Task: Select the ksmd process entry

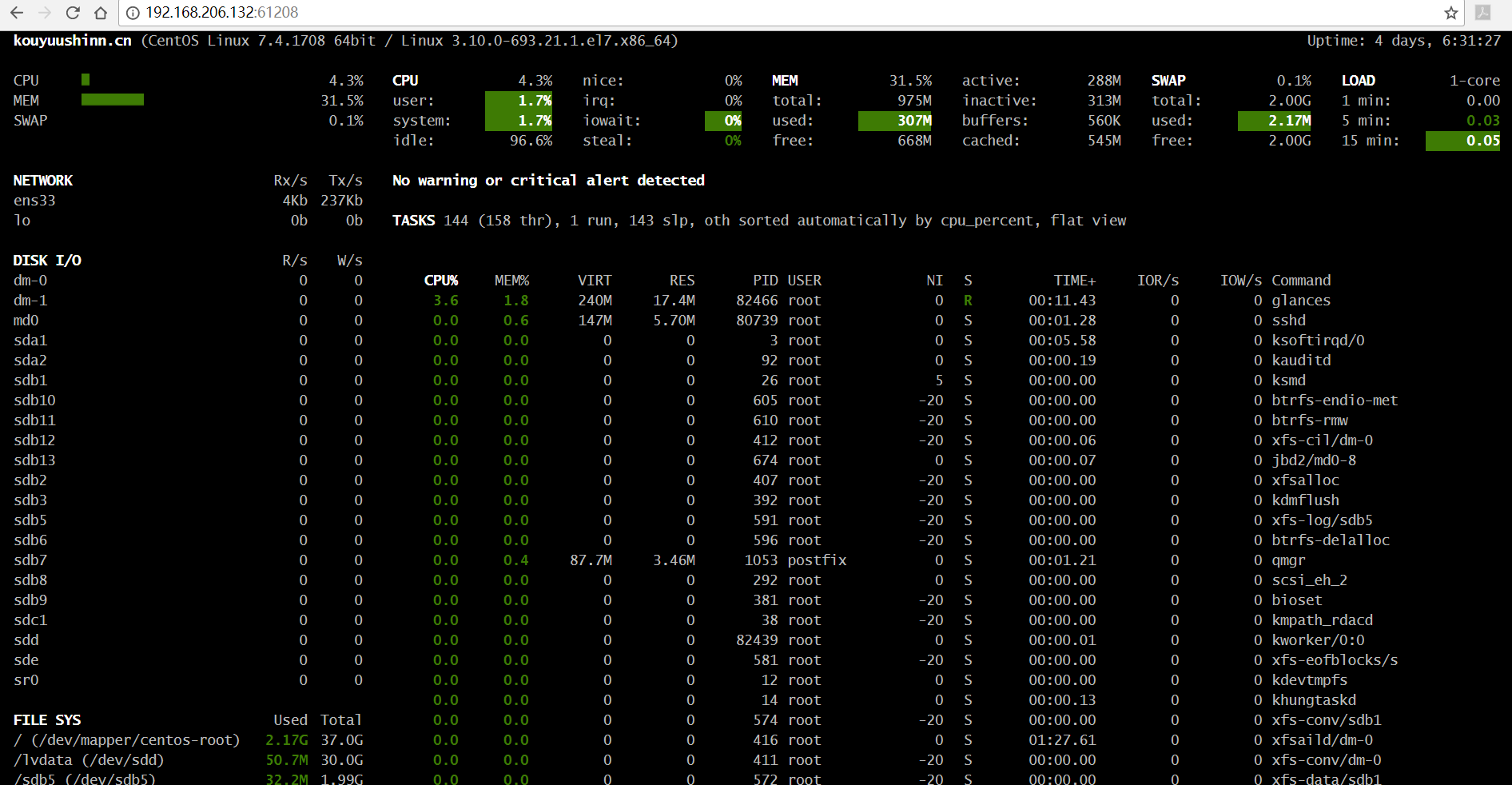Action: tap(947, 381)
